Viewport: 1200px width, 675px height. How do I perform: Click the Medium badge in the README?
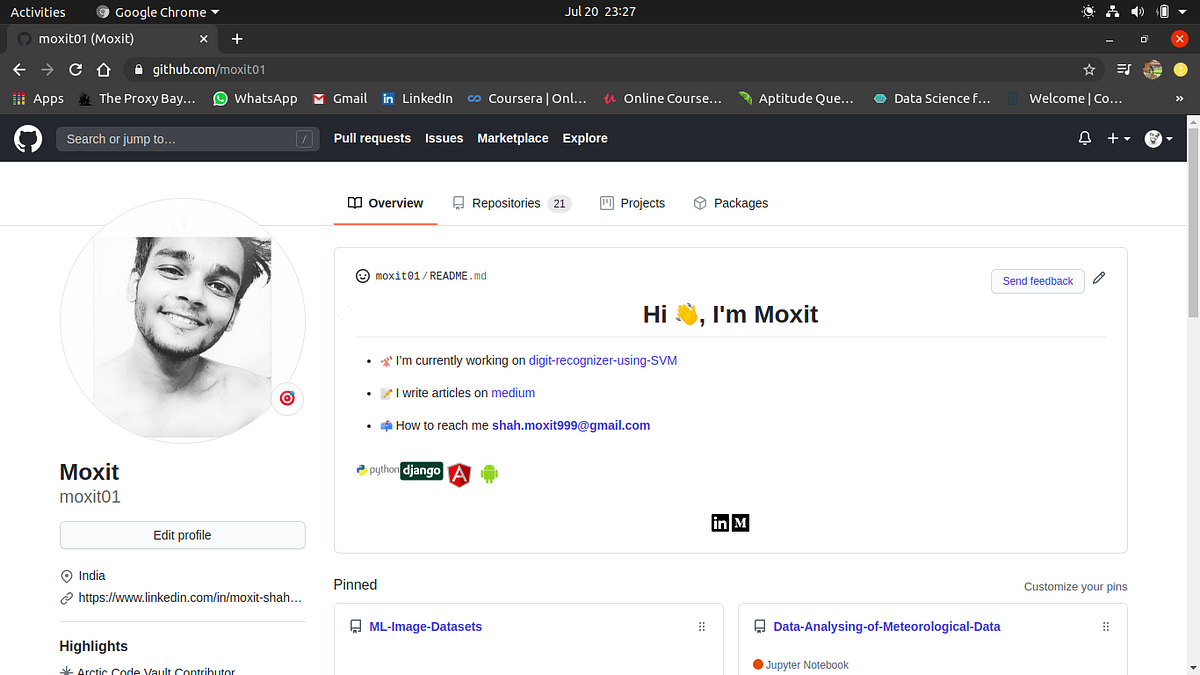coord(740,523)
